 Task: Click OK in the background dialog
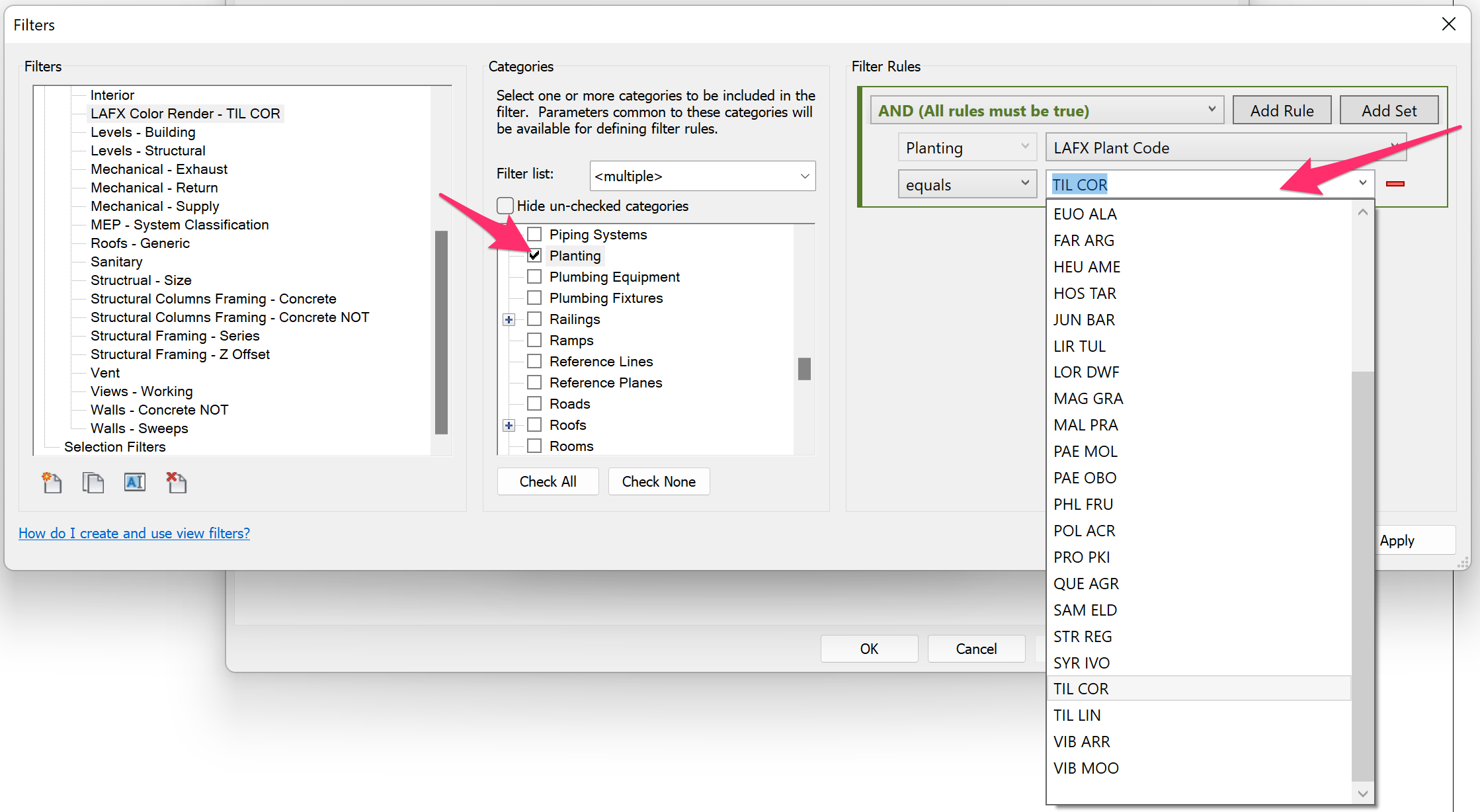(x=869, y=649)
